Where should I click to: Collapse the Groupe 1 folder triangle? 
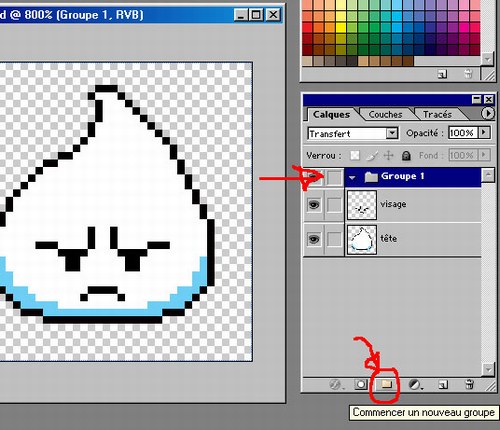click(x=352, y=177)
